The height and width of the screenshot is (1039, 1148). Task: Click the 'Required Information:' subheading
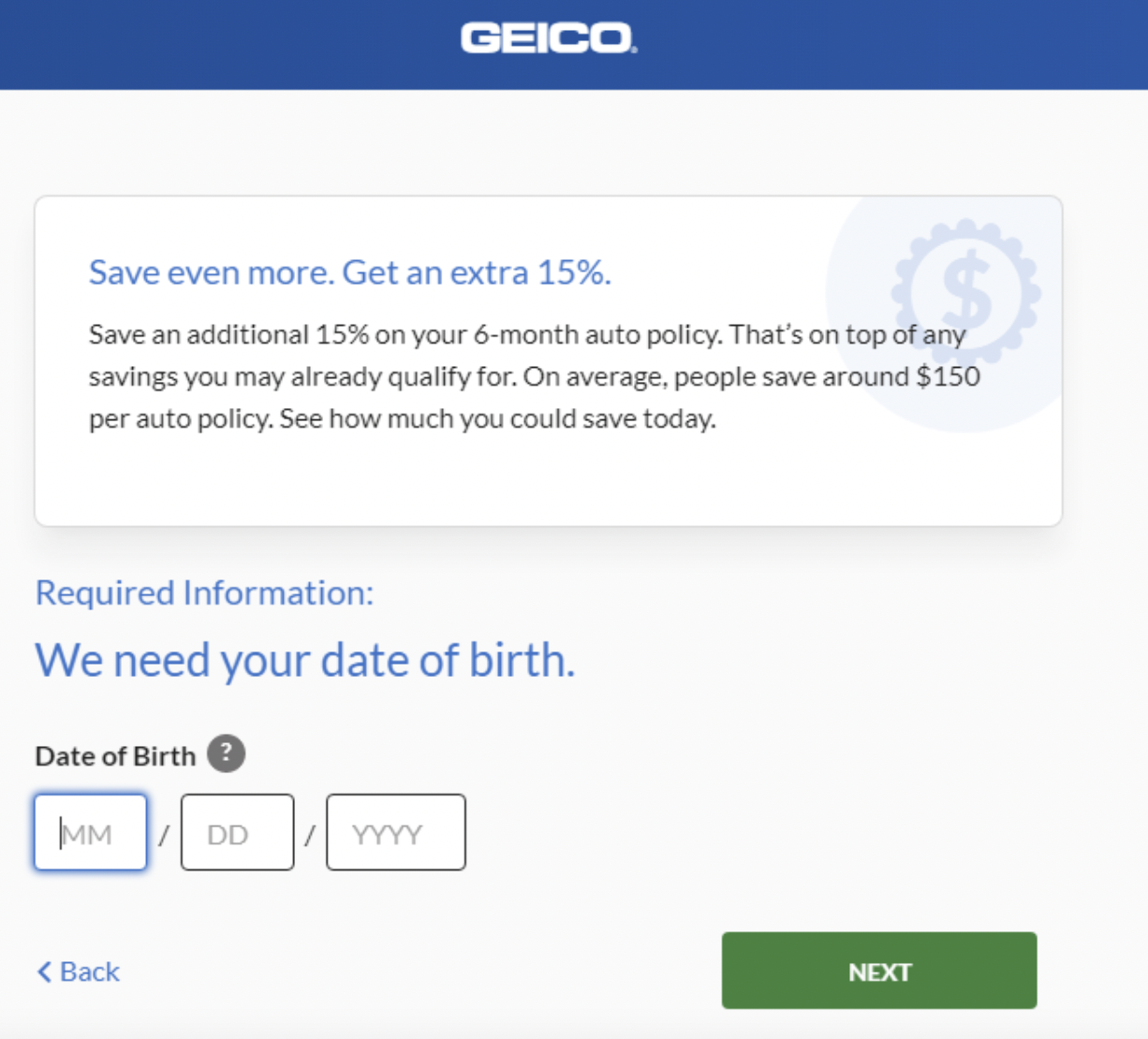(204, 593)
